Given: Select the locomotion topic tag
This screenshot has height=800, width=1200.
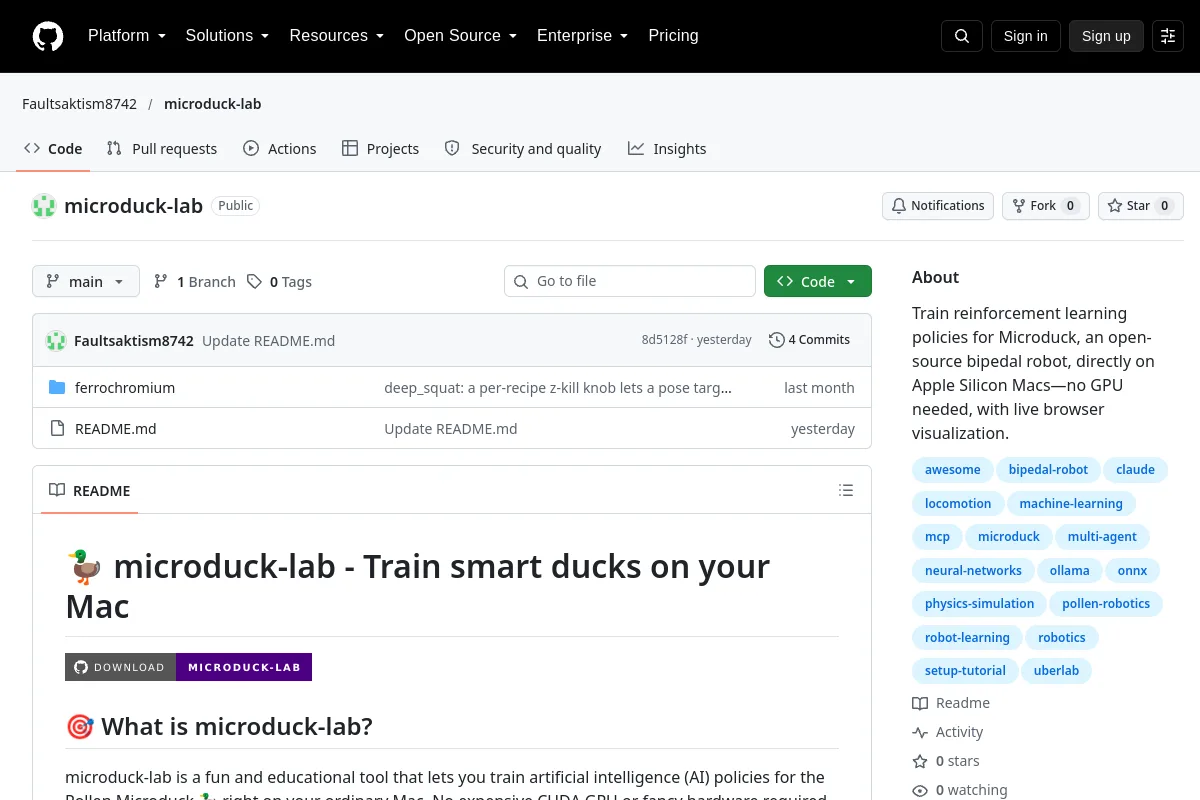Looking at the screenshot, I should pos(958,504).
